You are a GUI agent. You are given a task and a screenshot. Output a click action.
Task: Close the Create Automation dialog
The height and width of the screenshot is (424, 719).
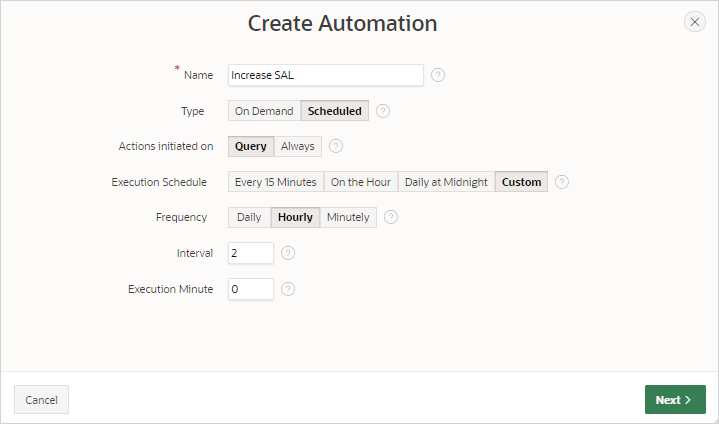(x=695, y=22)
